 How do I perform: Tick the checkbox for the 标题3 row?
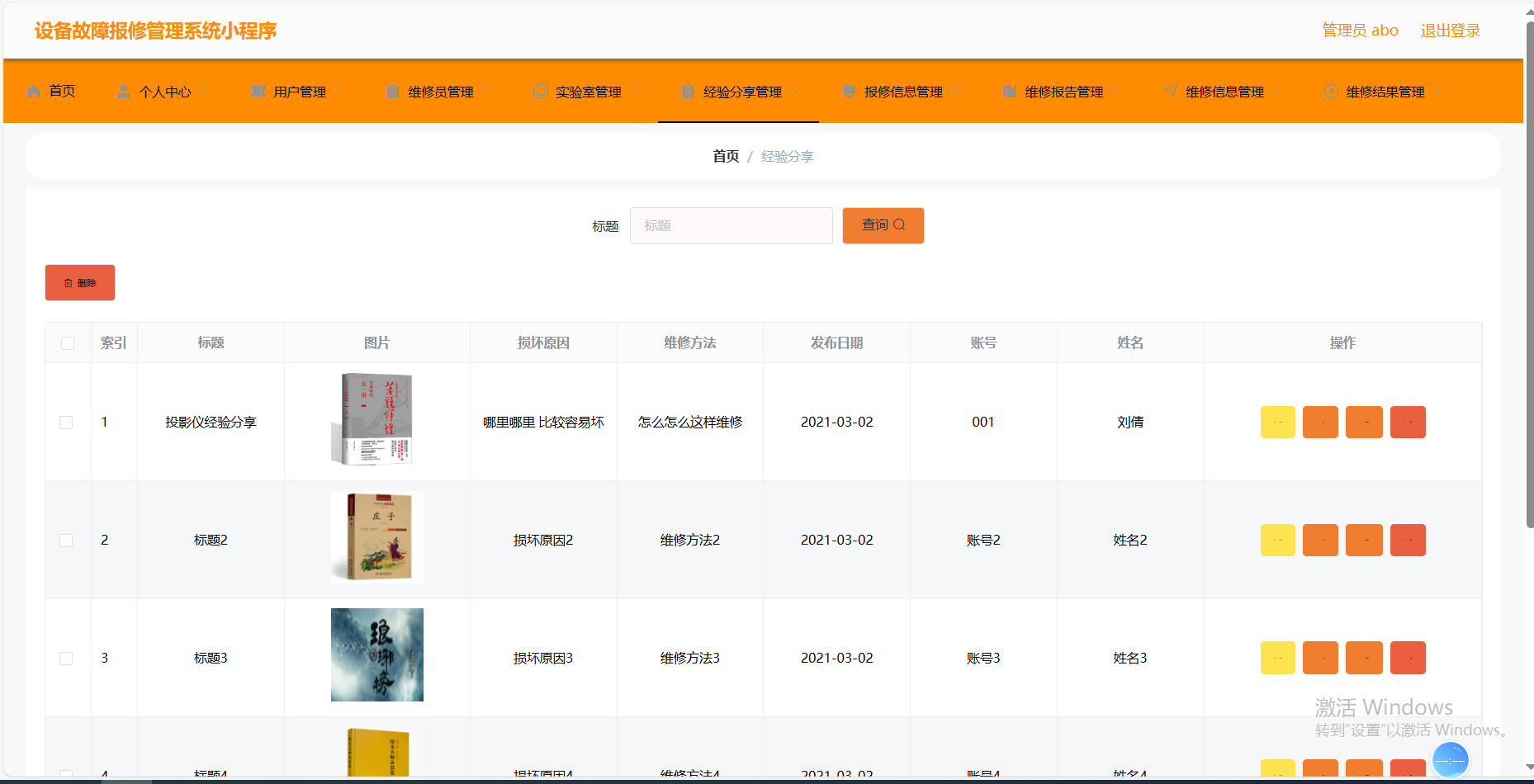pos(66,659)
